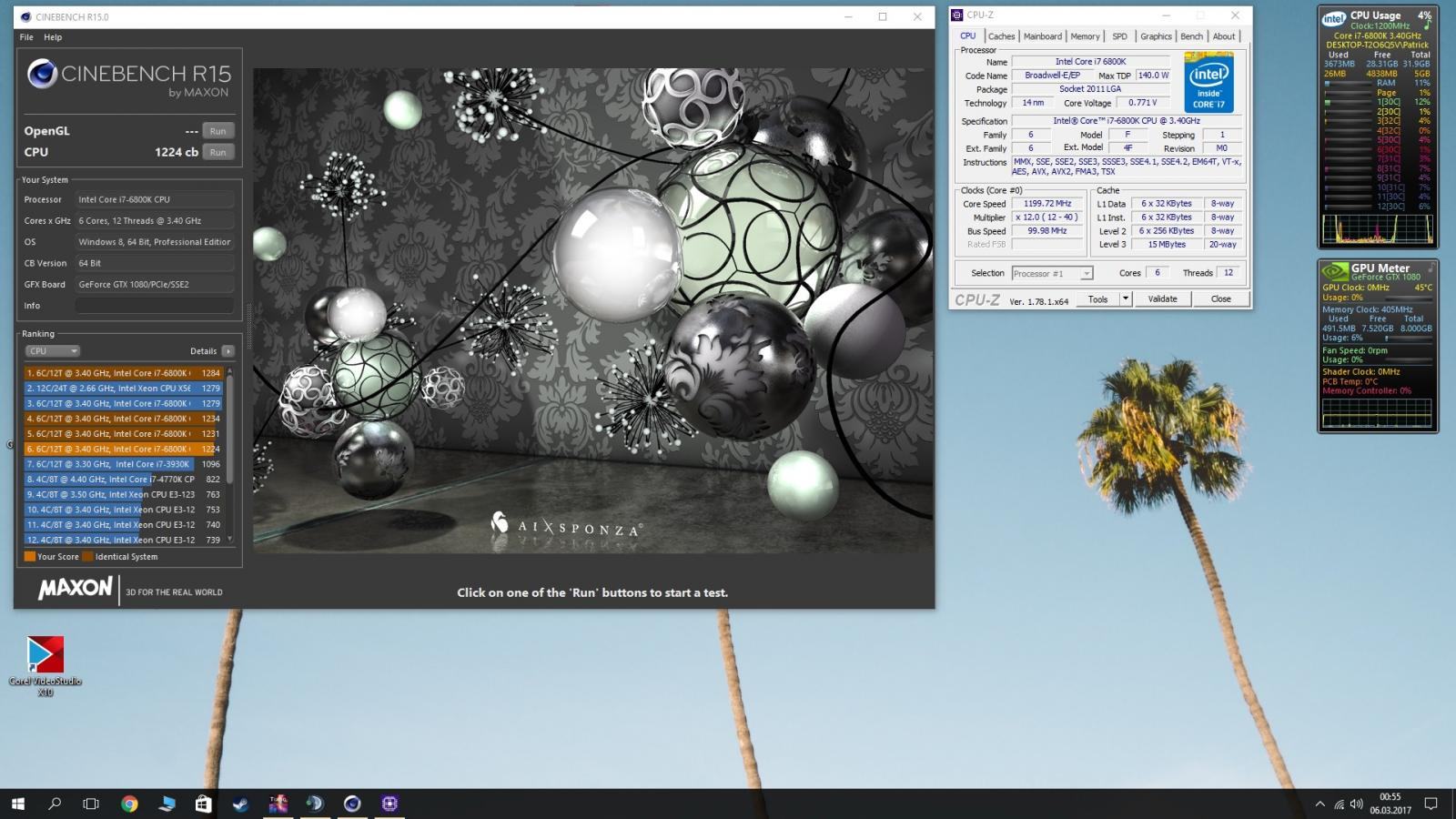Open Steam from the taskbar
Image resolution: width=1456 pixels, height=819 pixels.
coord(240,804)
